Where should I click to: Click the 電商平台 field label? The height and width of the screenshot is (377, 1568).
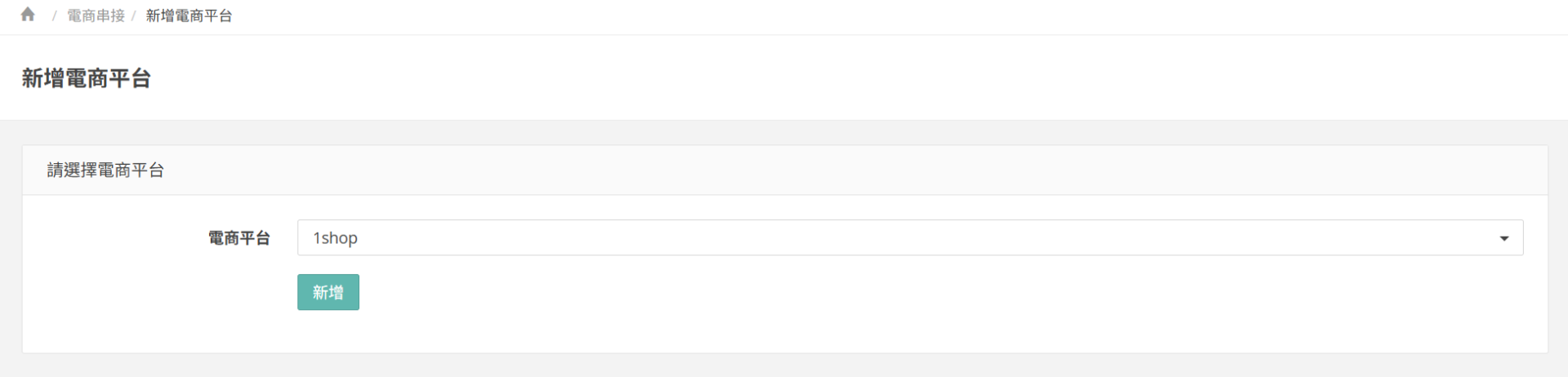point(239,238)
